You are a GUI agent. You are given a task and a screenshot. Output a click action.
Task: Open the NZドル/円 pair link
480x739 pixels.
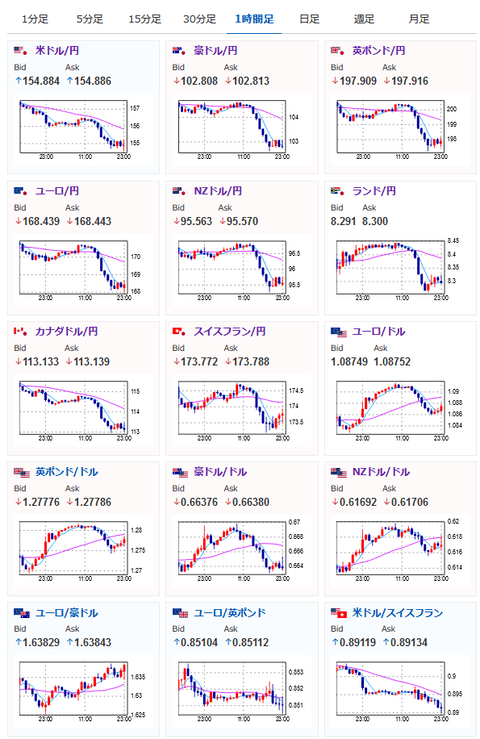tap(218, 191)
